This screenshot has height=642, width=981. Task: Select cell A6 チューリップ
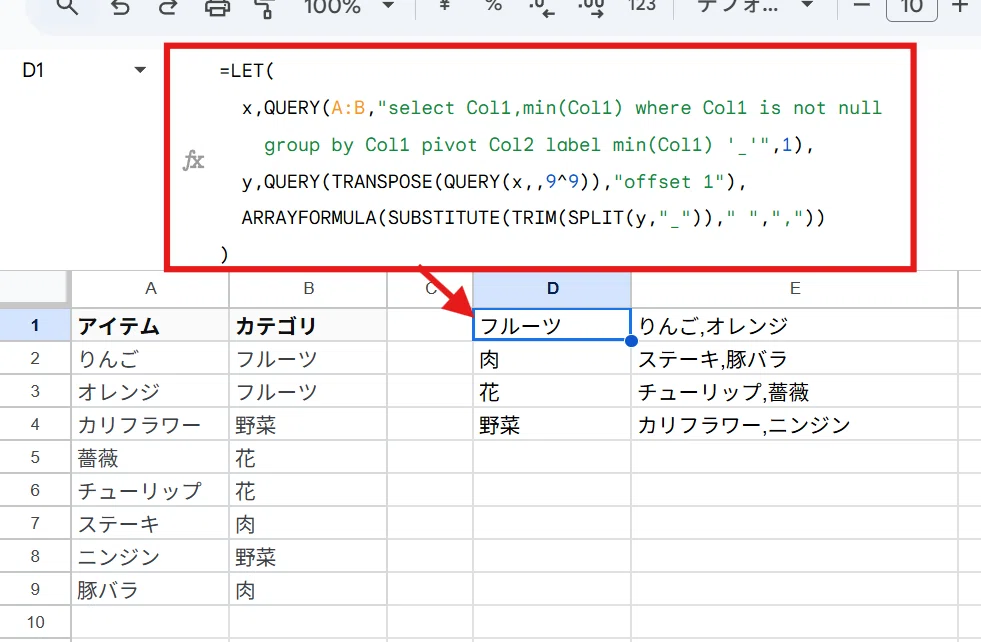pyautogui.click(x=150, y=490)
